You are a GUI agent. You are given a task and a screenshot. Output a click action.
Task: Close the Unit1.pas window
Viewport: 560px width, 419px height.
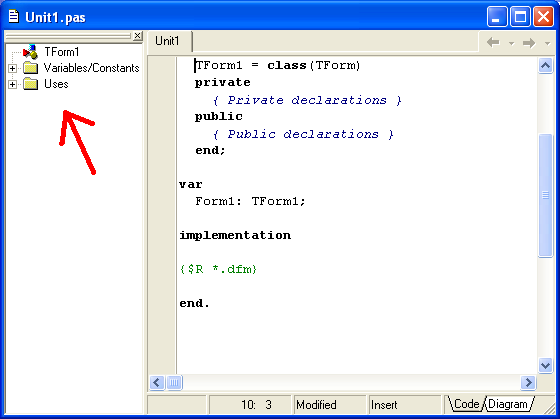543,16
